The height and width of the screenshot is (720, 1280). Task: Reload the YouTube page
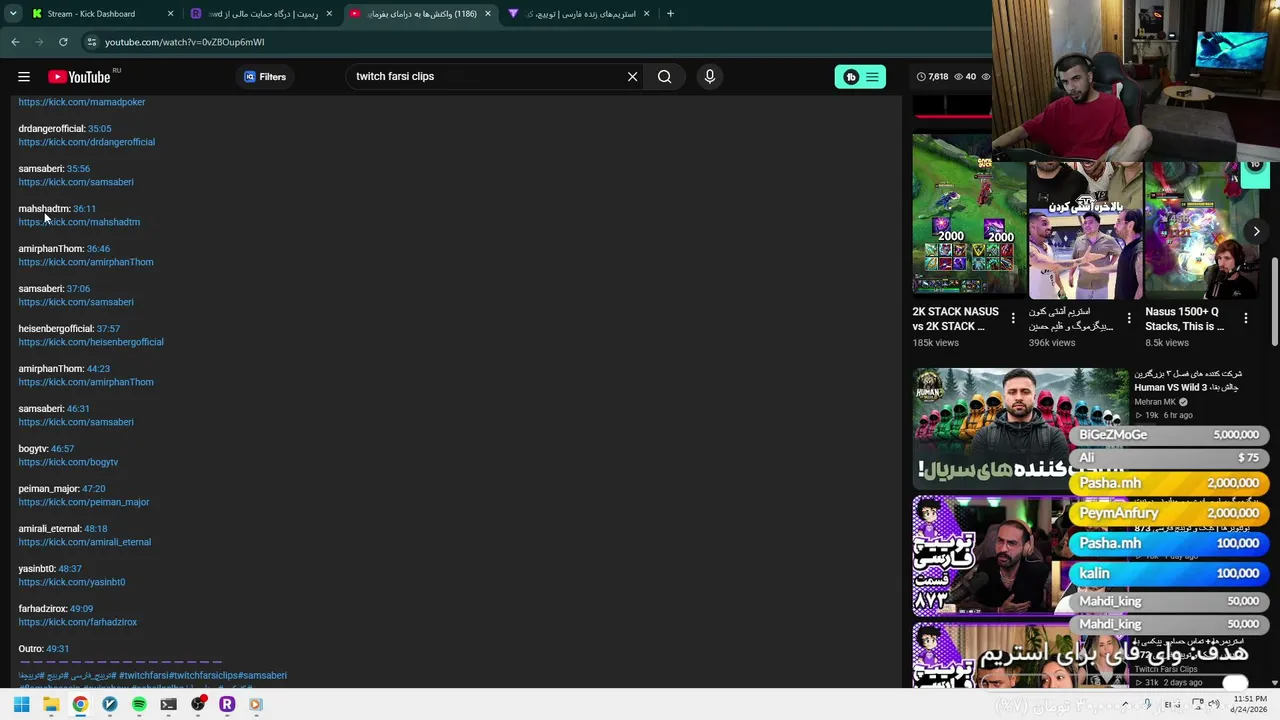coord(63,42)
